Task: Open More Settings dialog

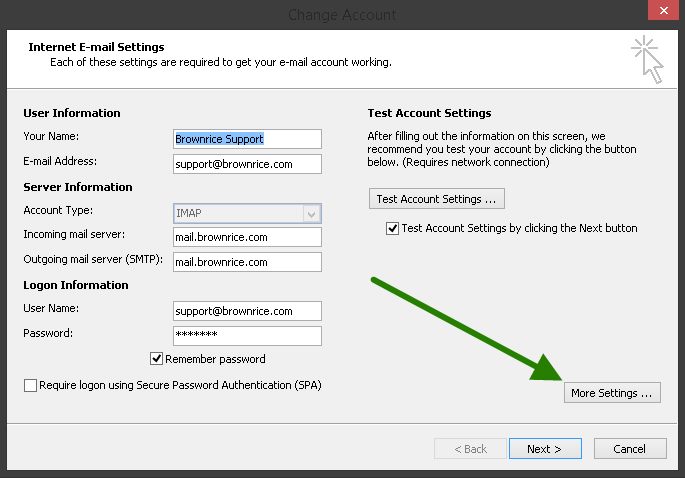Action: coord(612,393)
